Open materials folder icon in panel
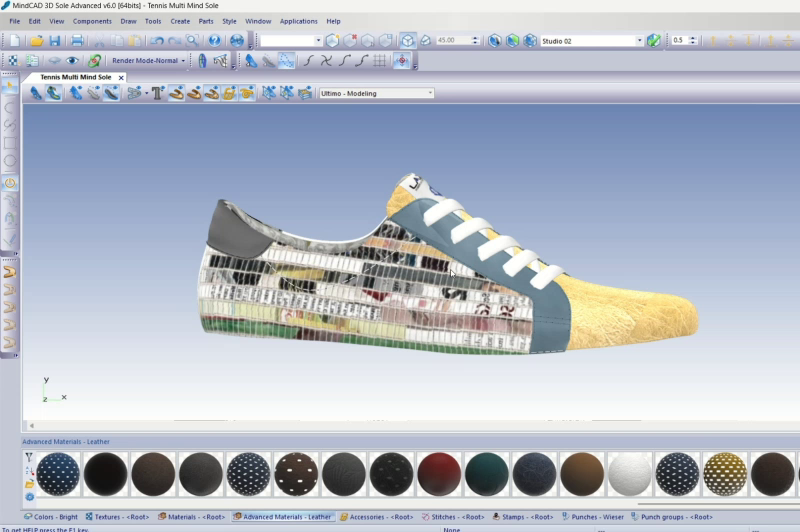The width and height of the screenshot is (800, 532). pos(29,484)
